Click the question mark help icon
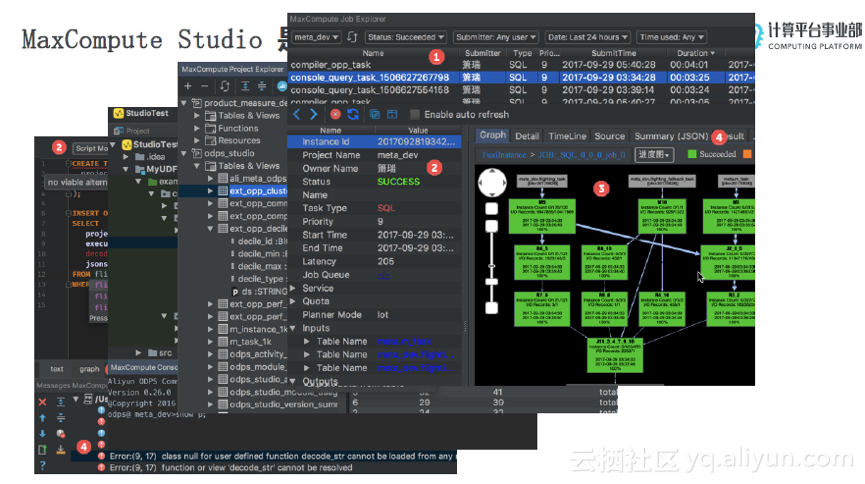The image size is (865, 484). click(42, 466)
